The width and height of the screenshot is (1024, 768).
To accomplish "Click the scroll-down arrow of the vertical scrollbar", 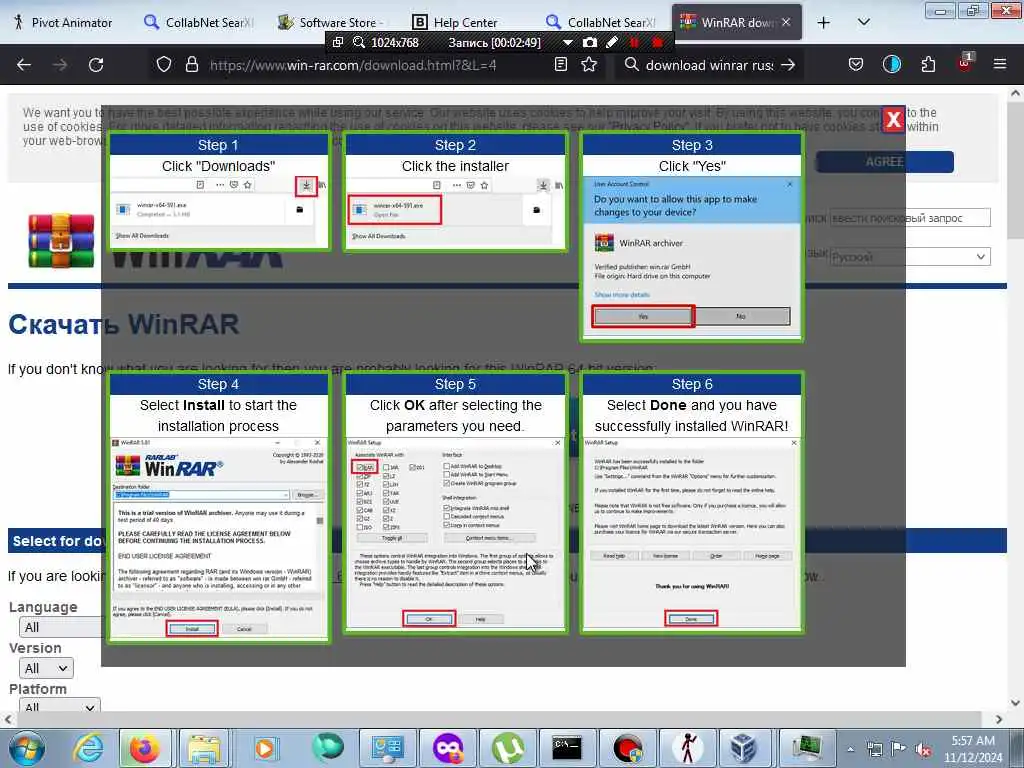I will [1015, 703].
